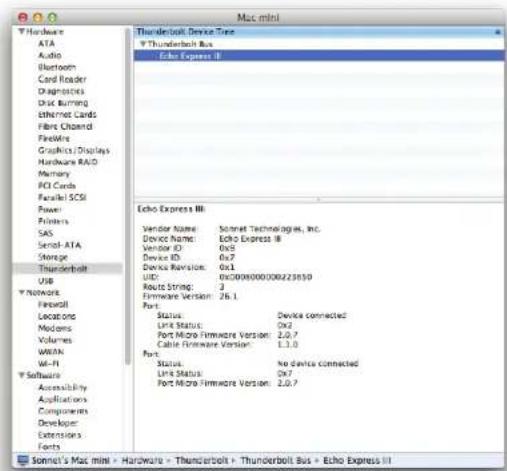507x471 pixels.
Task: Open the Bluetooth hardware entry
Action: (x=57, y=67)
